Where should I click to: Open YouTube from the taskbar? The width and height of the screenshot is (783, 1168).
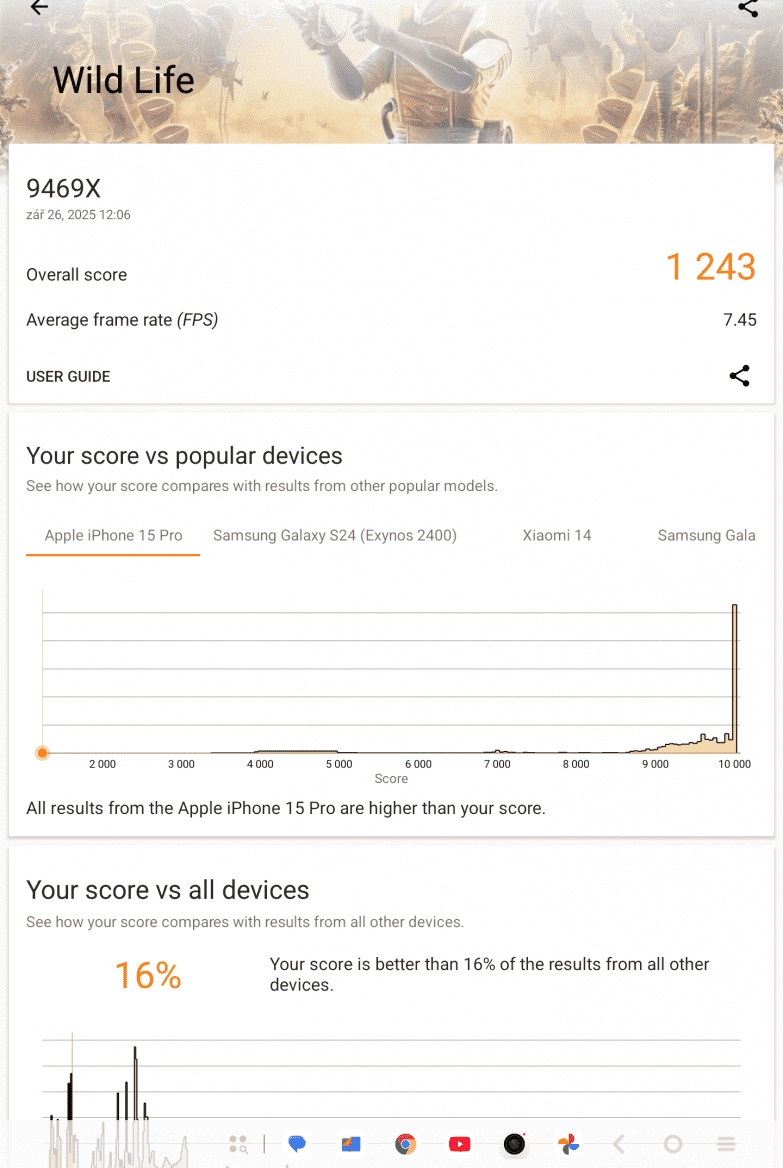[459, 1143]
